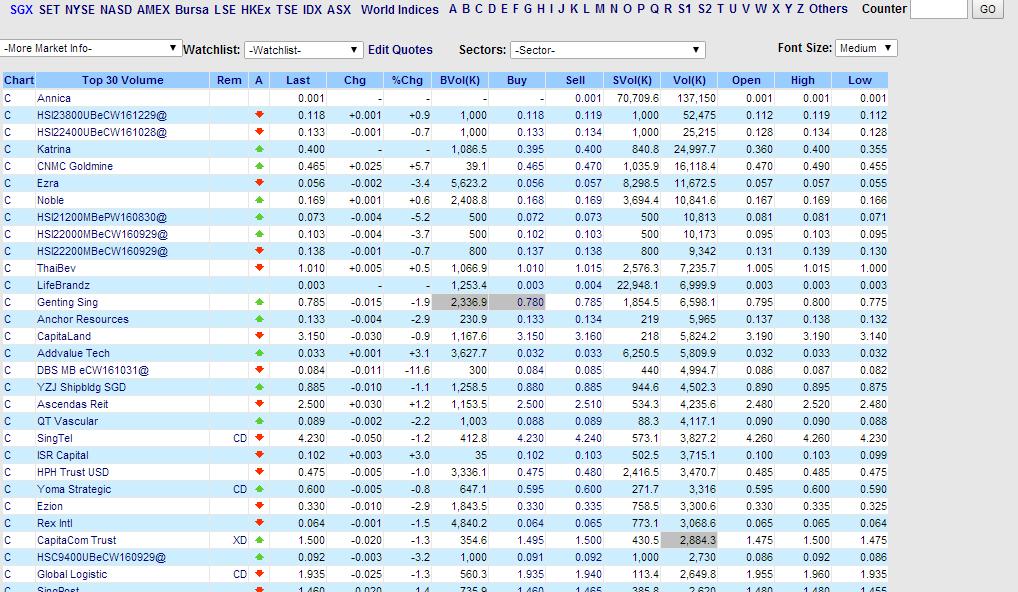Click red arrow in SingTel row

tap(259, 438)
